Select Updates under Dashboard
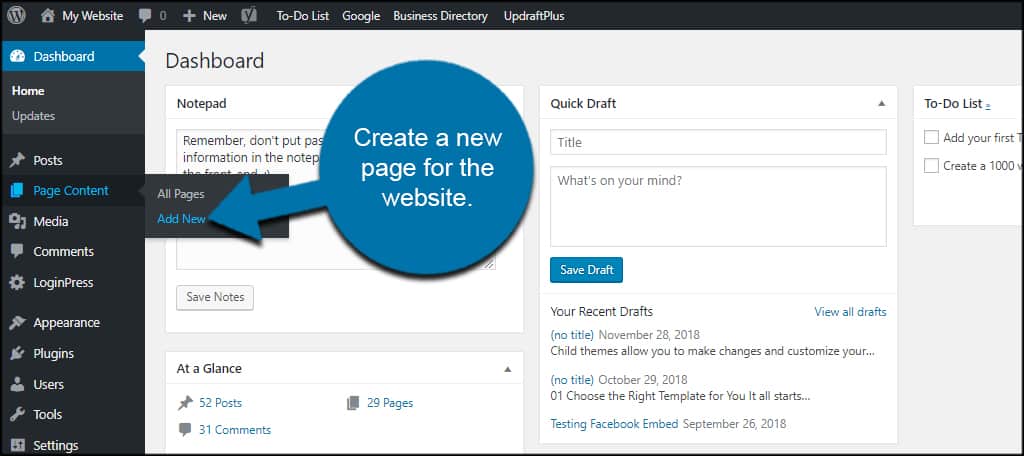 [33, 116]
